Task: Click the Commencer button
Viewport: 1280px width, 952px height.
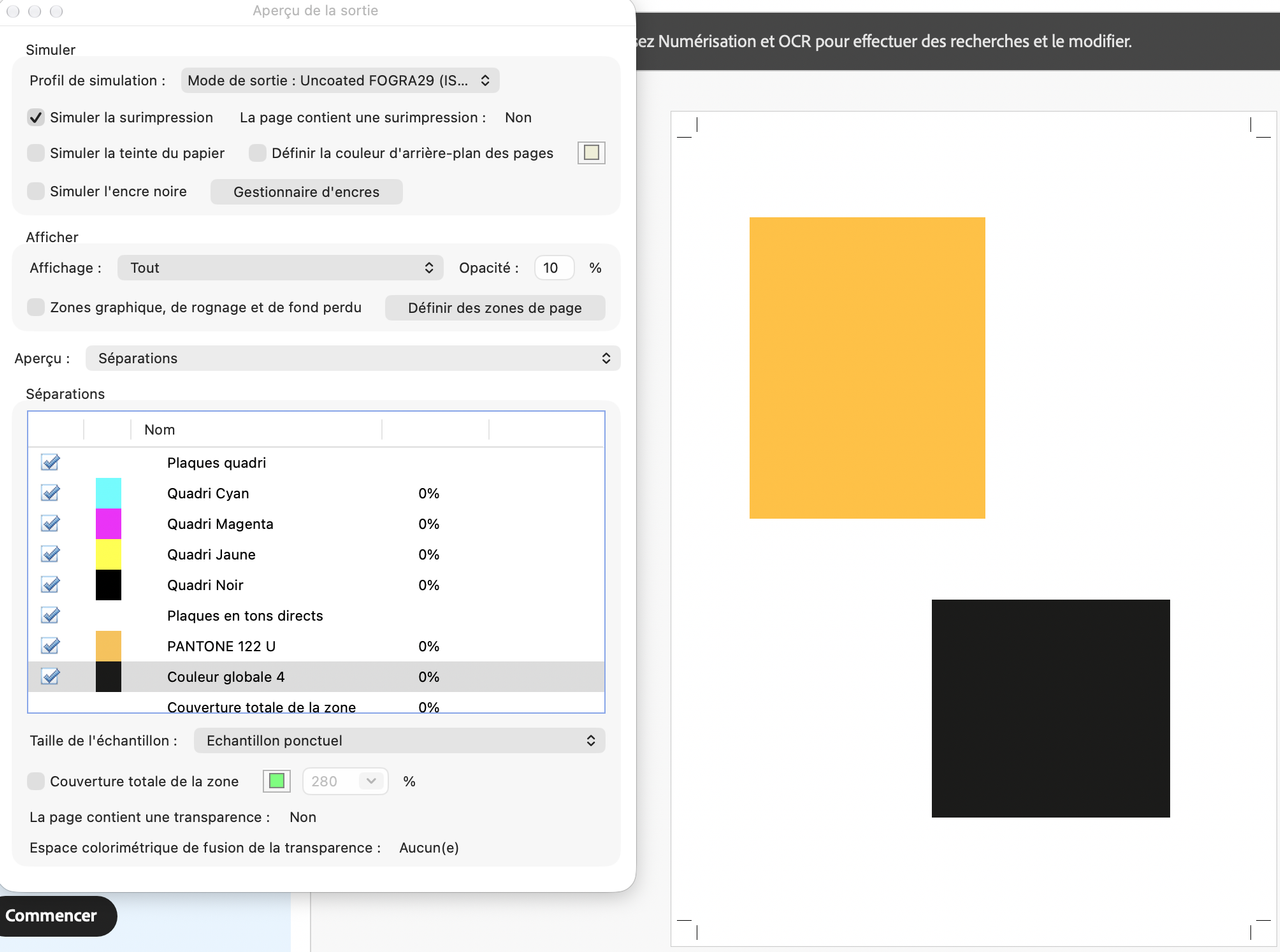Action: (52, 916)
